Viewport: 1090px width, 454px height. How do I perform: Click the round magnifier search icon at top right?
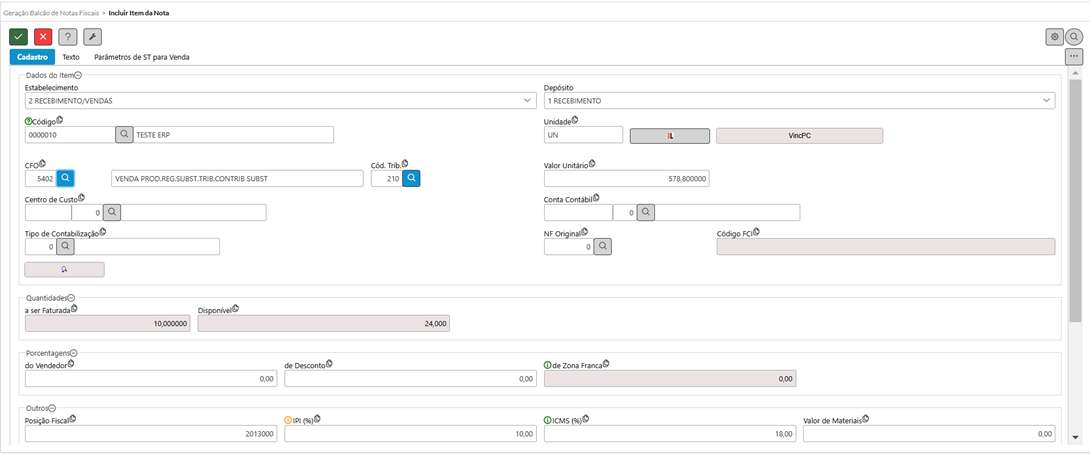[x=1074, y=36]
